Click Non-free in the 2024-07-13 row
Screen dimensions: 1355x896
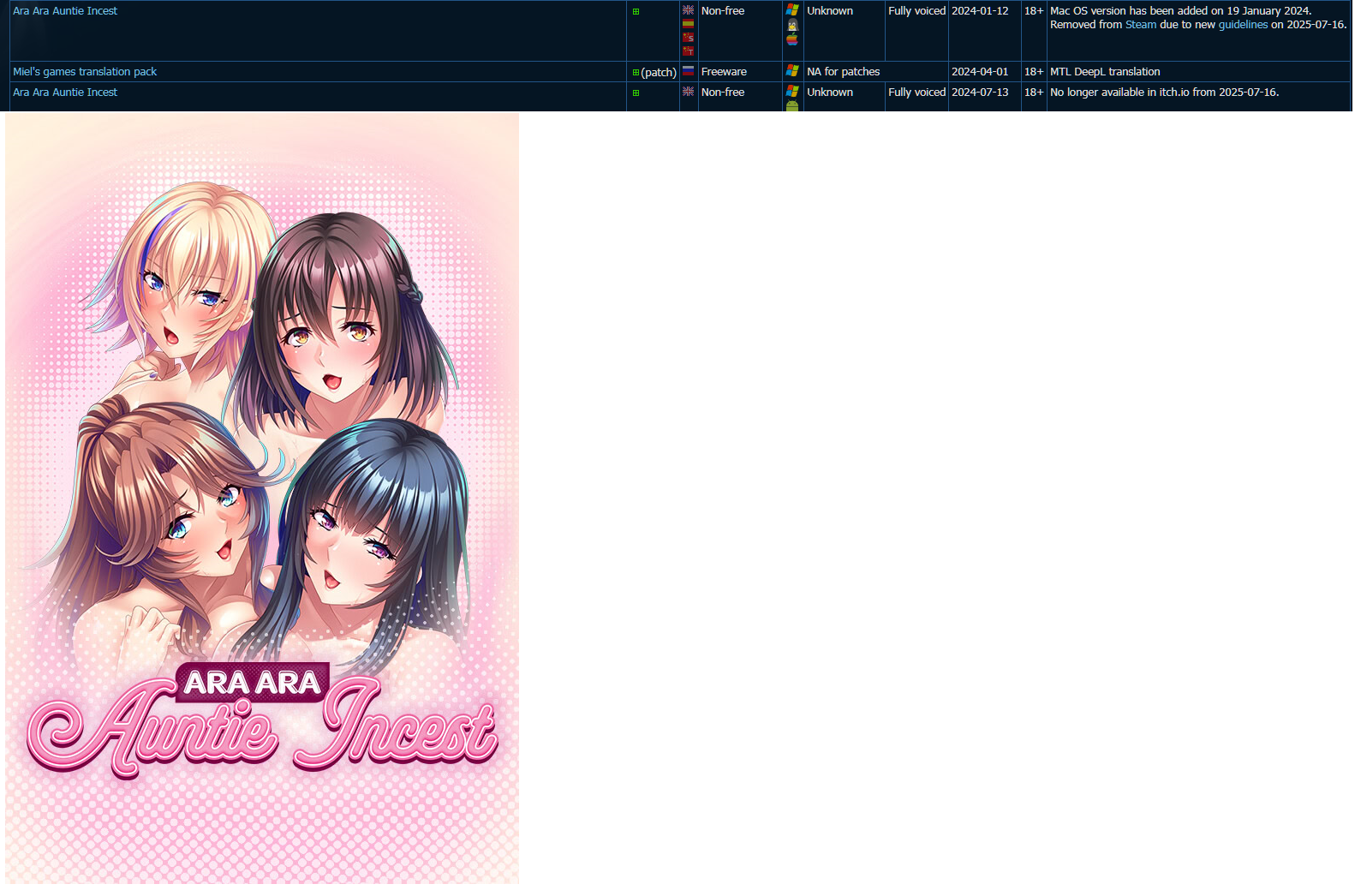coord(723,93)
